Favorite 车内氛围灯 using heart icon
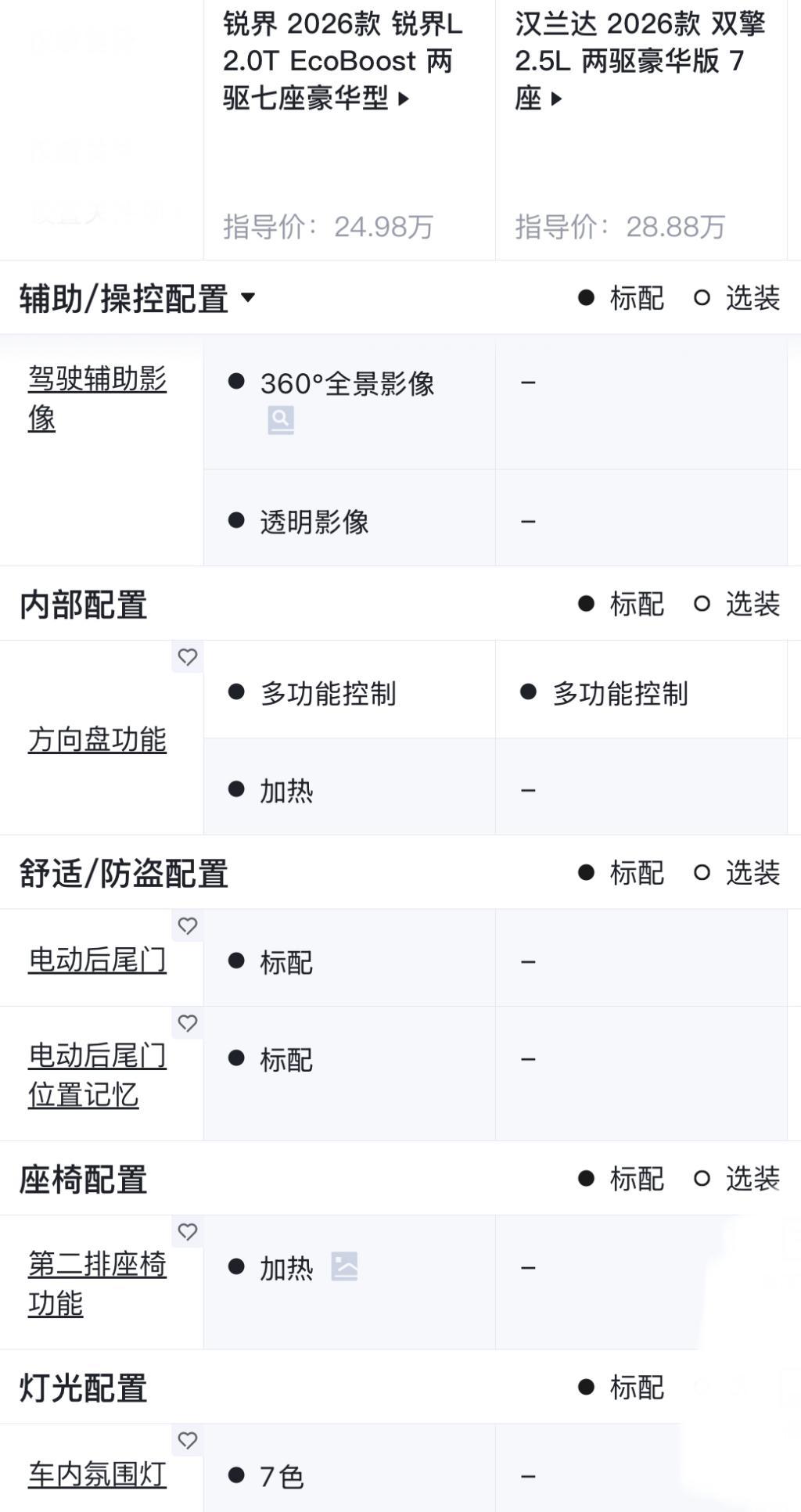Screen dimensions: 801x1512 coord(187,1441)
